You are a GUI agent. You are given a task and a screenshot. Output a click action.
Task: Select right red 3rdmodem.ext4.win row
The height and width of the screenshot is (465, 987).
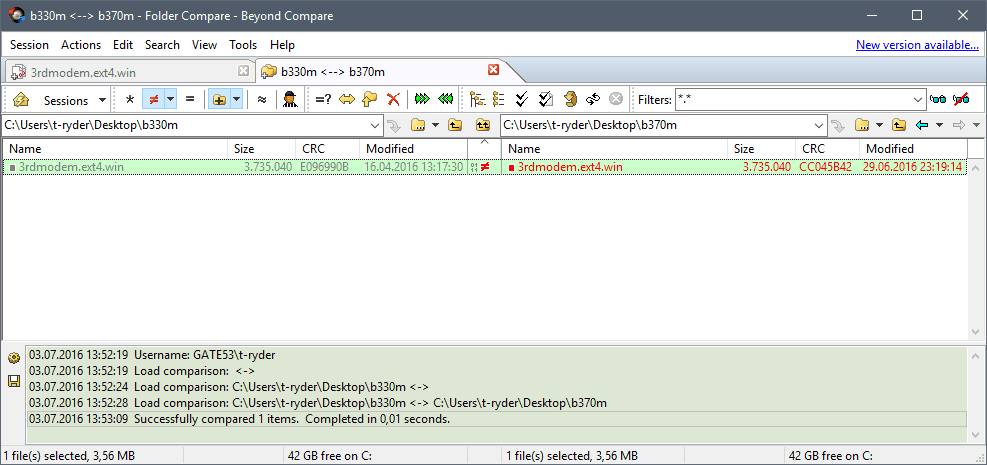click(734, 167)
